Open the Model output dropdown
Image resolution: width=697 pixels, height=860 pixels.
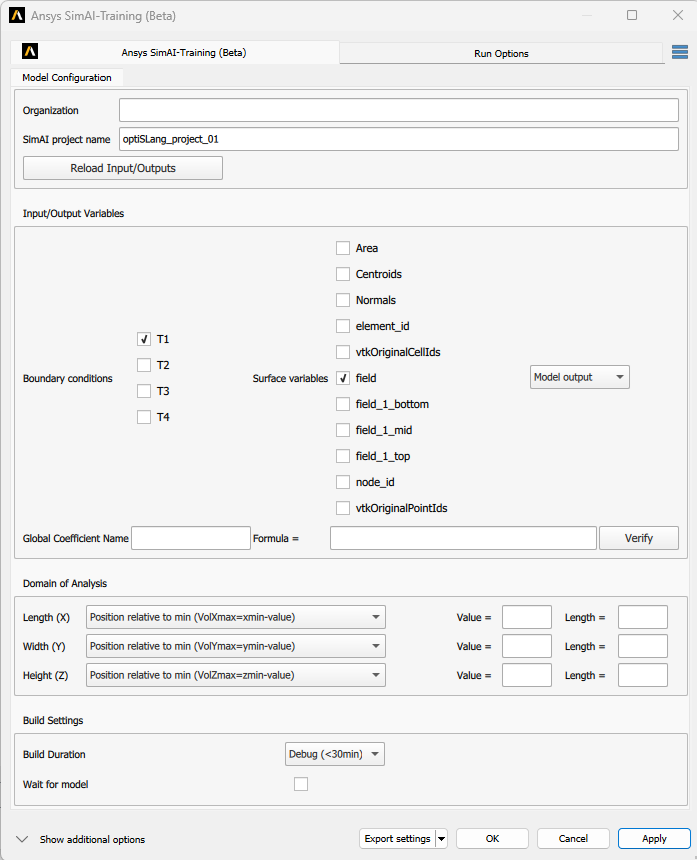tap(579, 377)
